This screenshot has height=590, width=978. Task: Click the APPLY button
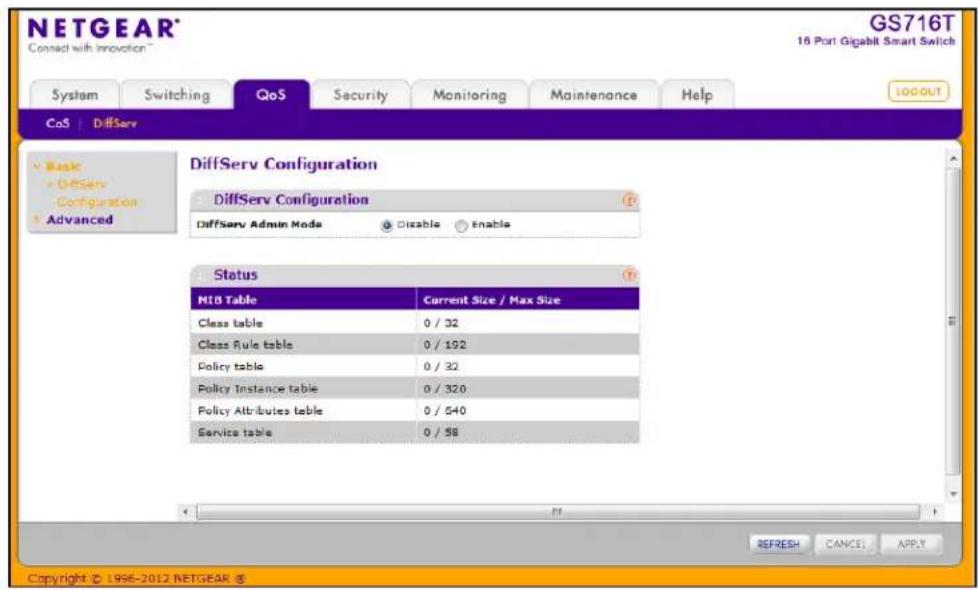(911, 544)
